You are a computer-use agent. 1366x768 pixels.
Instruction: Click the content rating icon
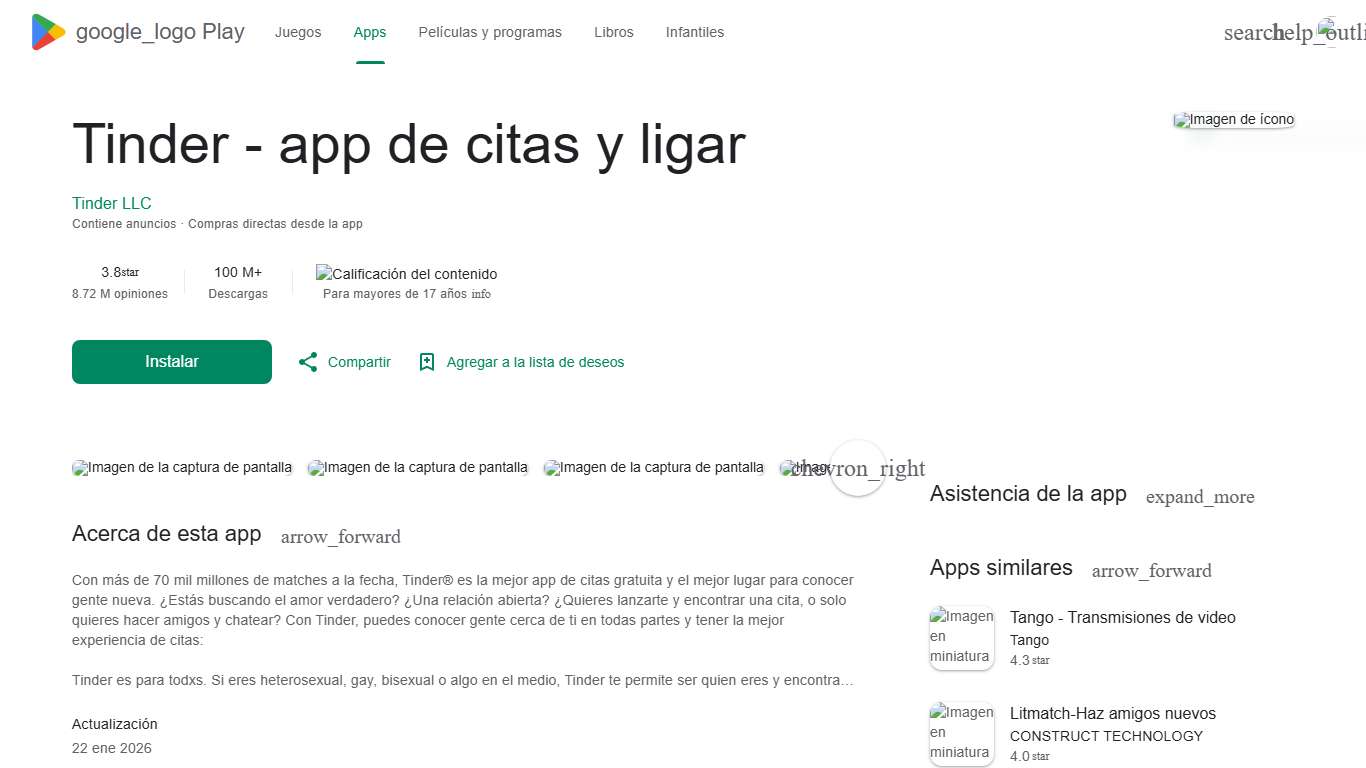[x=322, y=272]
